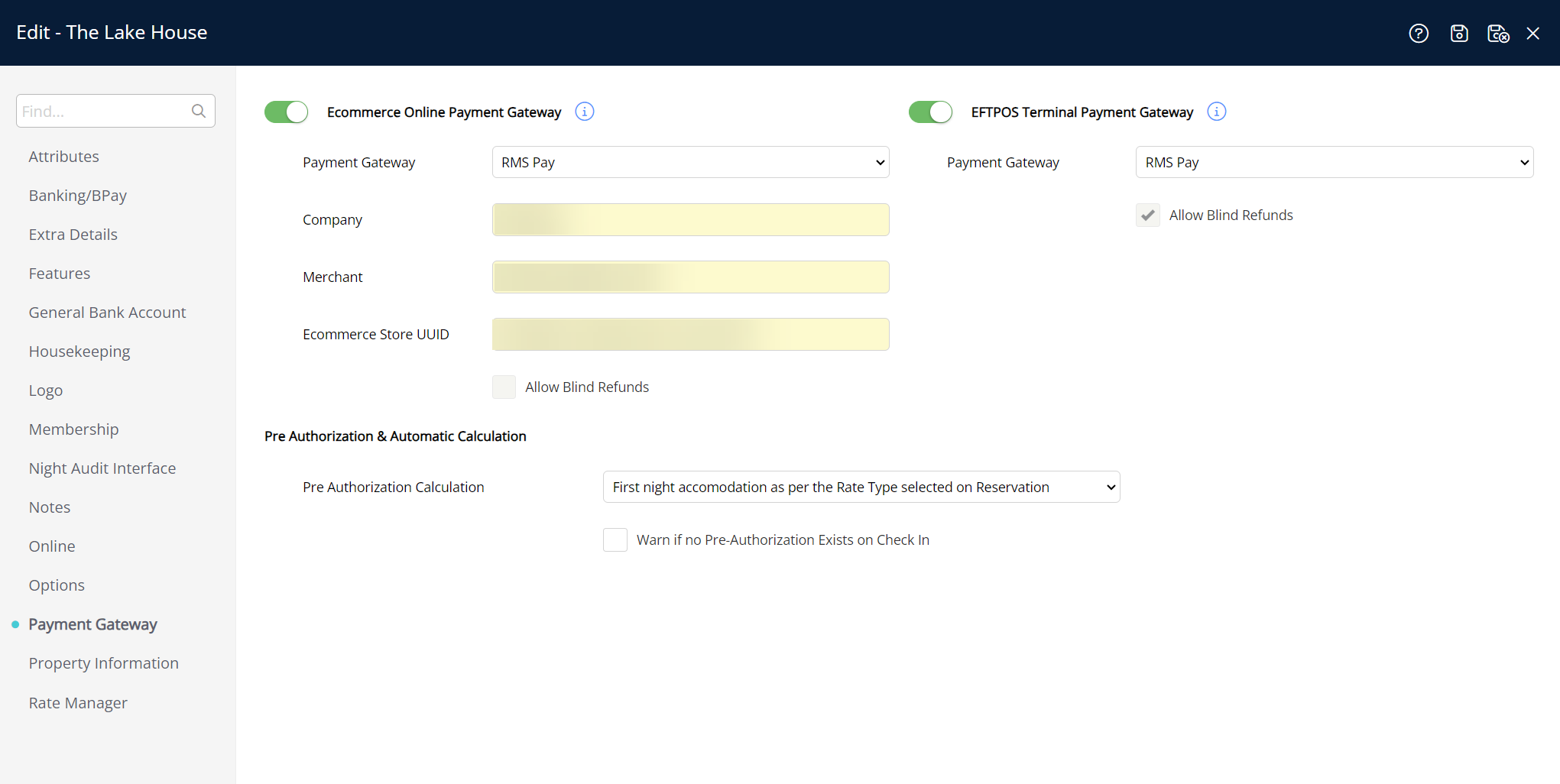Screen dimensions: 1560x784
Task: Click the Save and Exit icon
Action: 1498,34
